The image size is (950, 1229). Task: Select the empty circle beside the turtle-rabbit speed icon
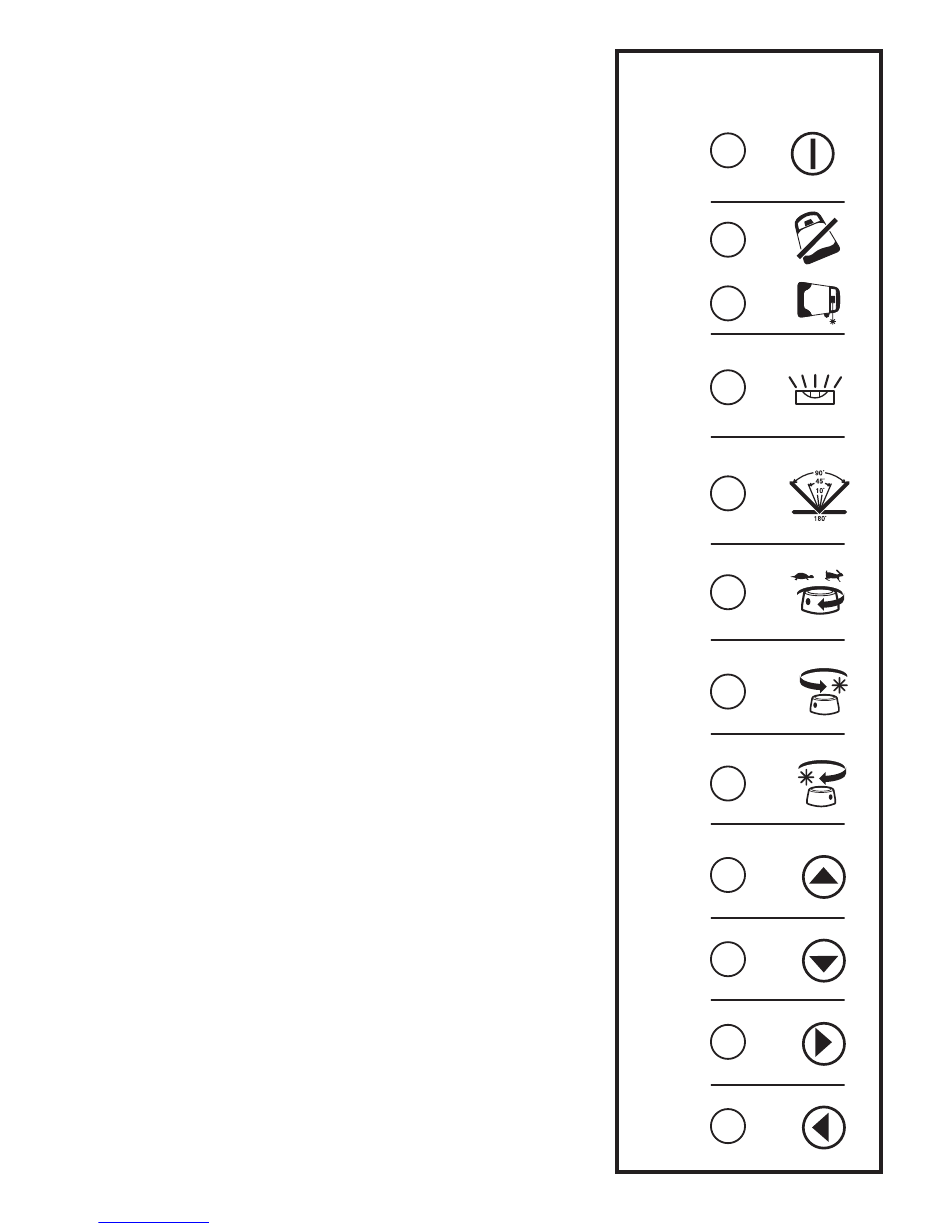[728, 591]
